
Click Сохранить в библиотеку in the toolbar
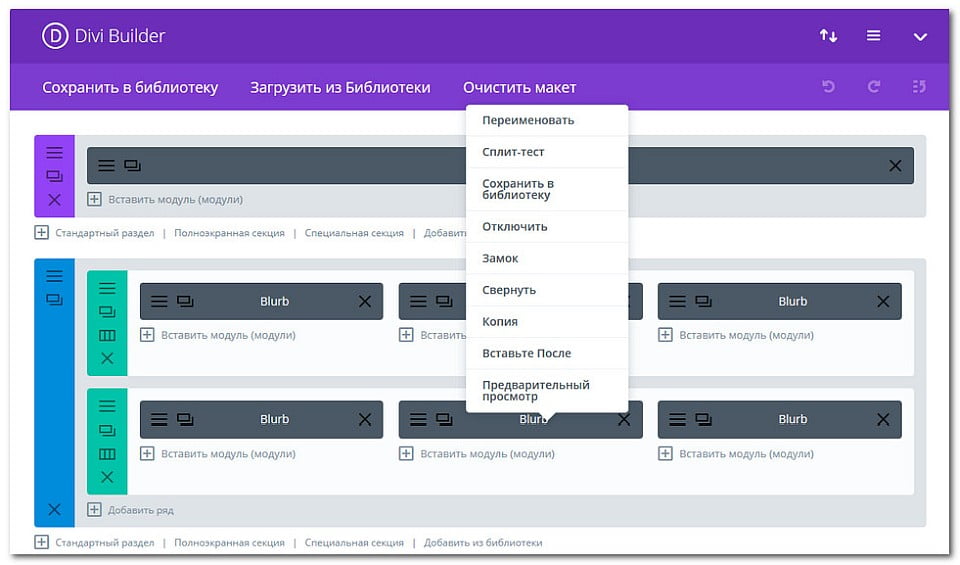coord(130,87)
